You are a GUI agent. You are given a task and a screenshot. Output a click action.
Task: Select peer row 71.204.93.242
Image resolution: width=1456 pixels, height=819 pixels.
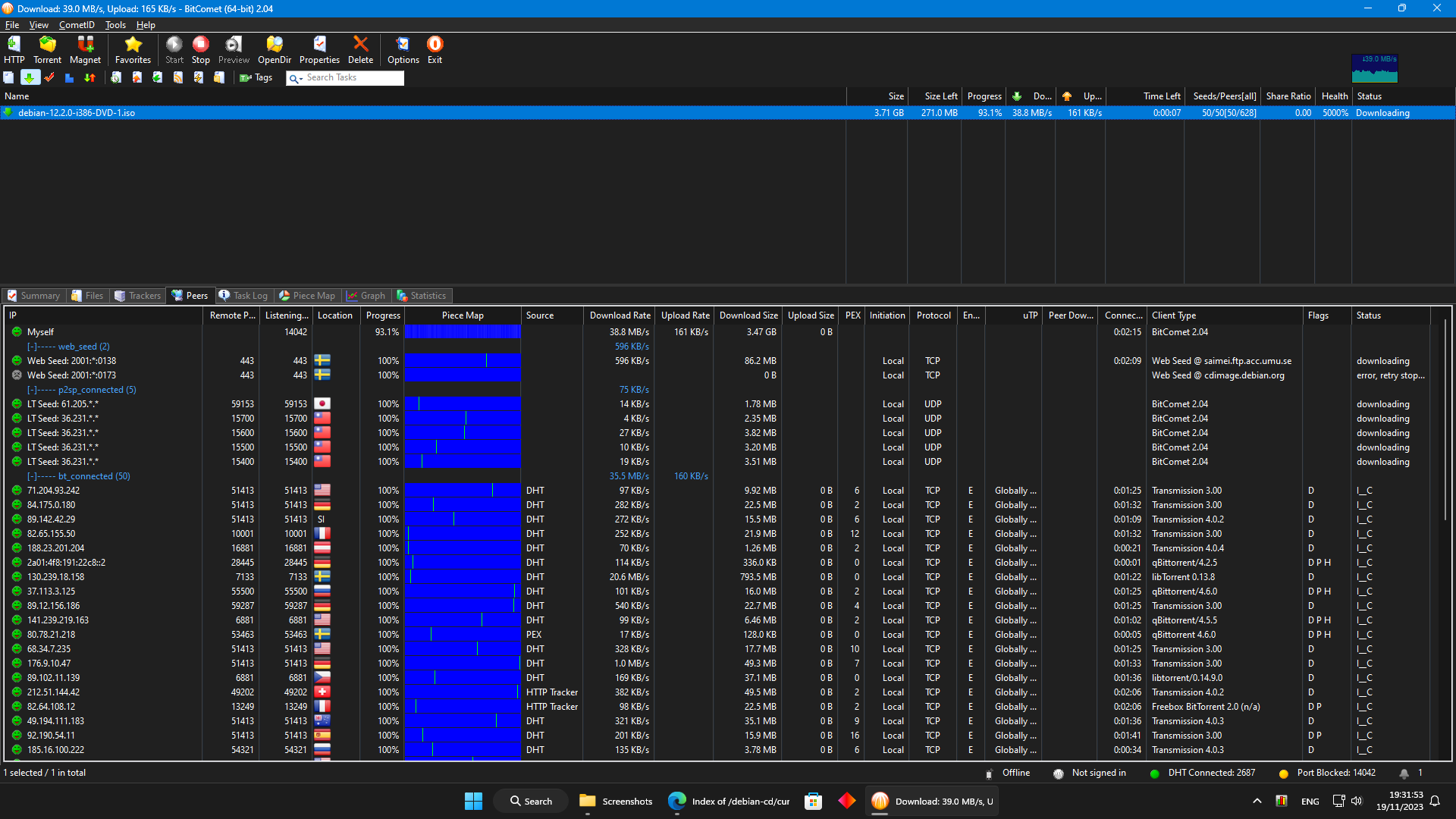pos(717,491)
